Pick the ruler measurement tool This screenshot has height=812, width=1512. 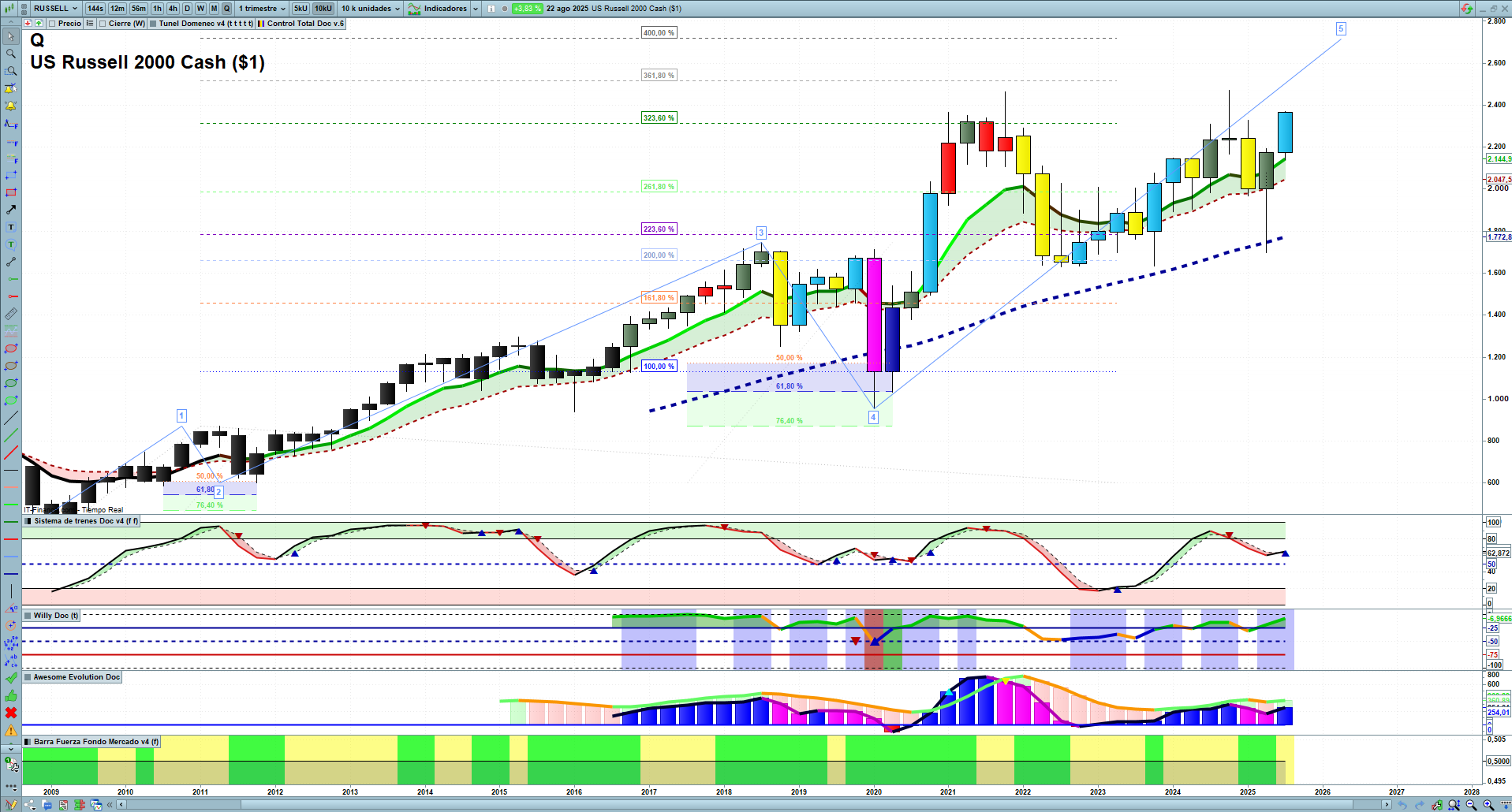(x=11, y=314)
